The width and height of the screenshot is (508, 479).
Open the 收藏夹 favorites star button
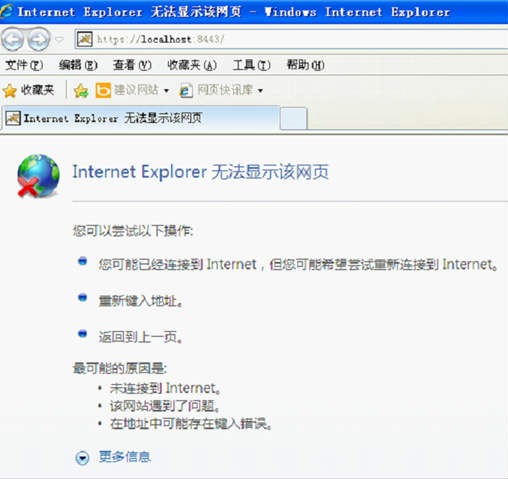click(x=28, y=90)
